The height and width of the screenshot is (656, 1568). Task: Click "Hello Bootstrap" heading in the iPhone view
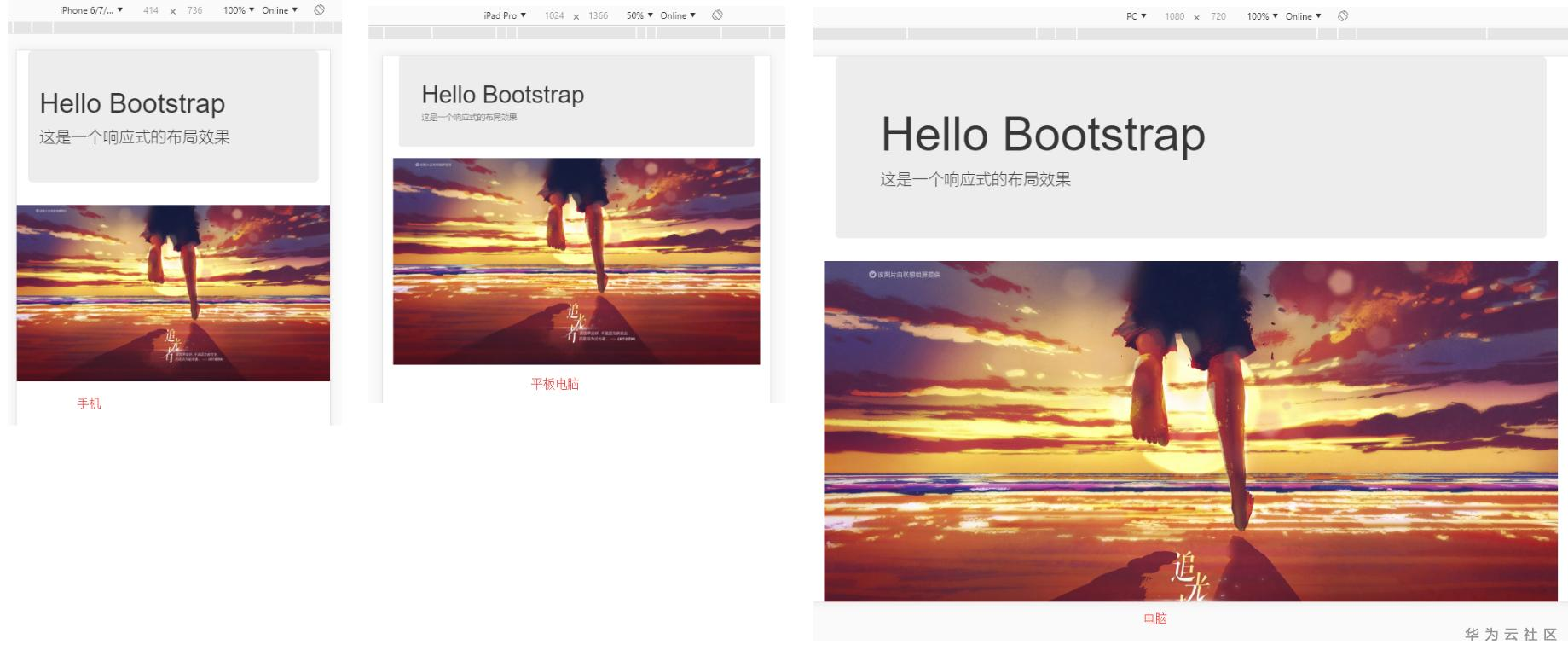point(132,103)
